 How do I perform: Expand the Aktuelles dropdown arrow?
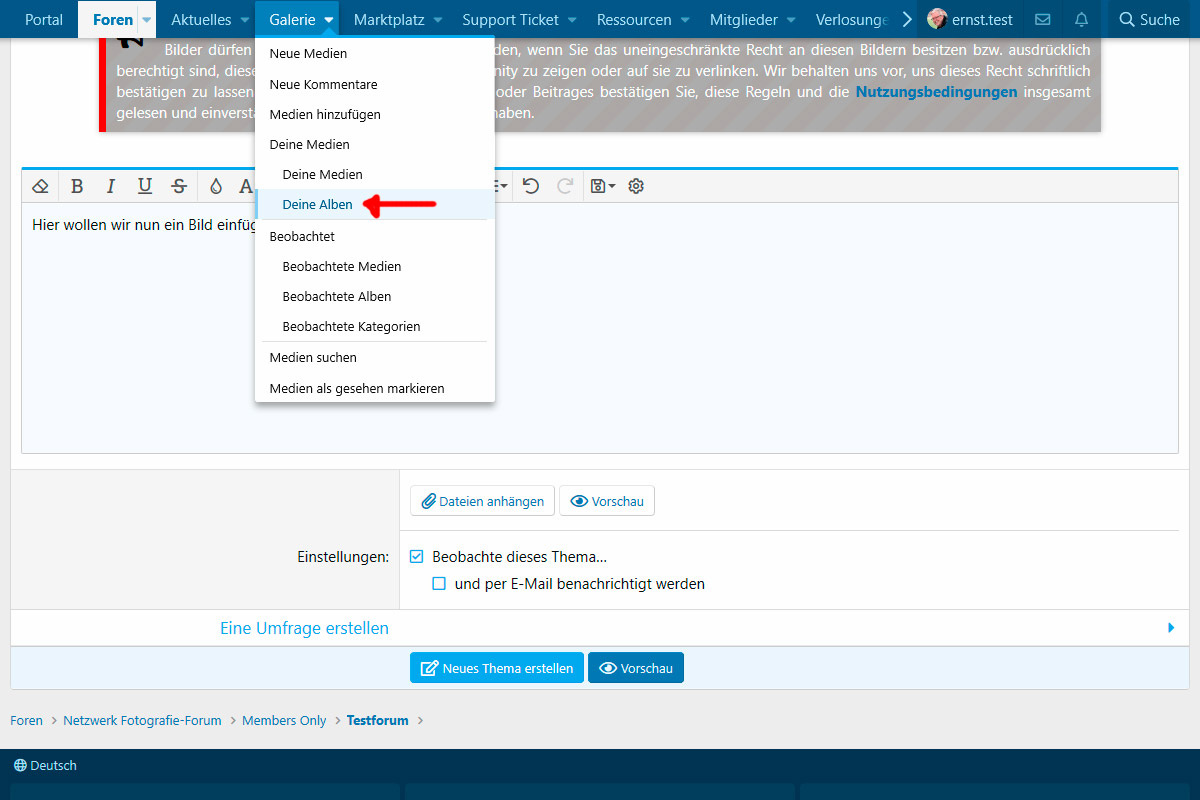tap(245, 20)
